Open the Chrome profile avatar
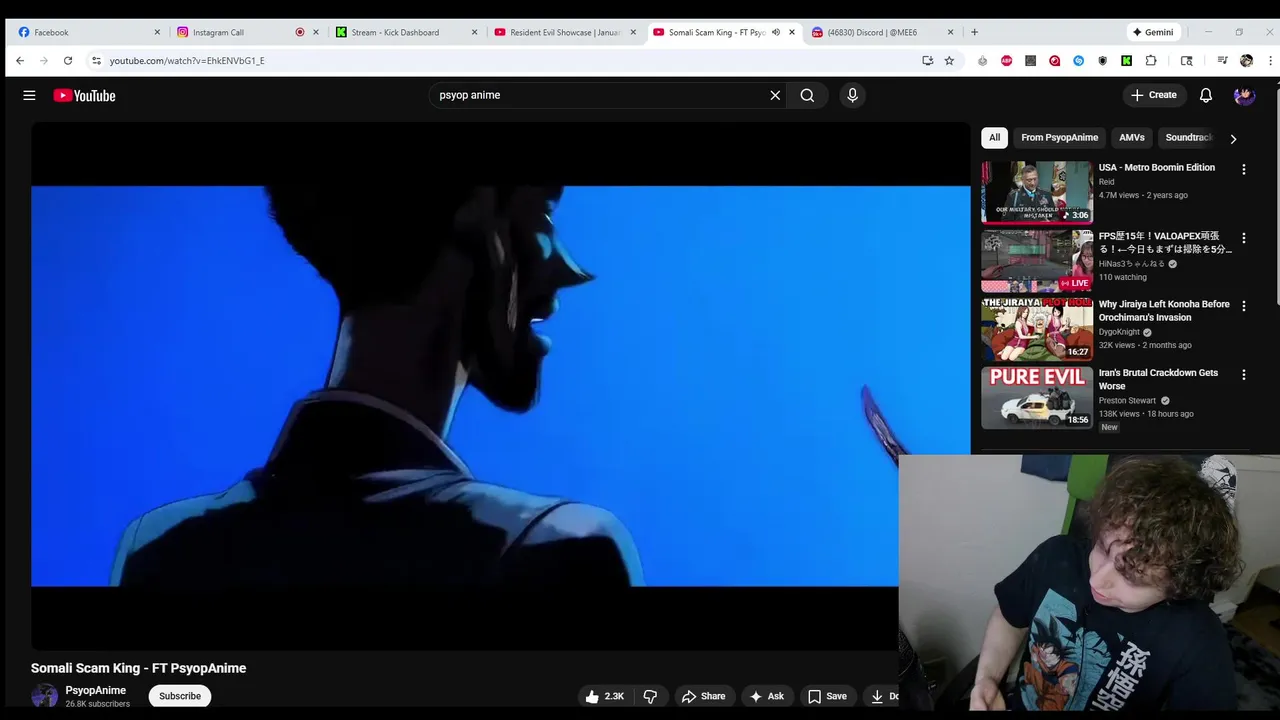Screen dimensions: 1280x720 click(1246, 60)
